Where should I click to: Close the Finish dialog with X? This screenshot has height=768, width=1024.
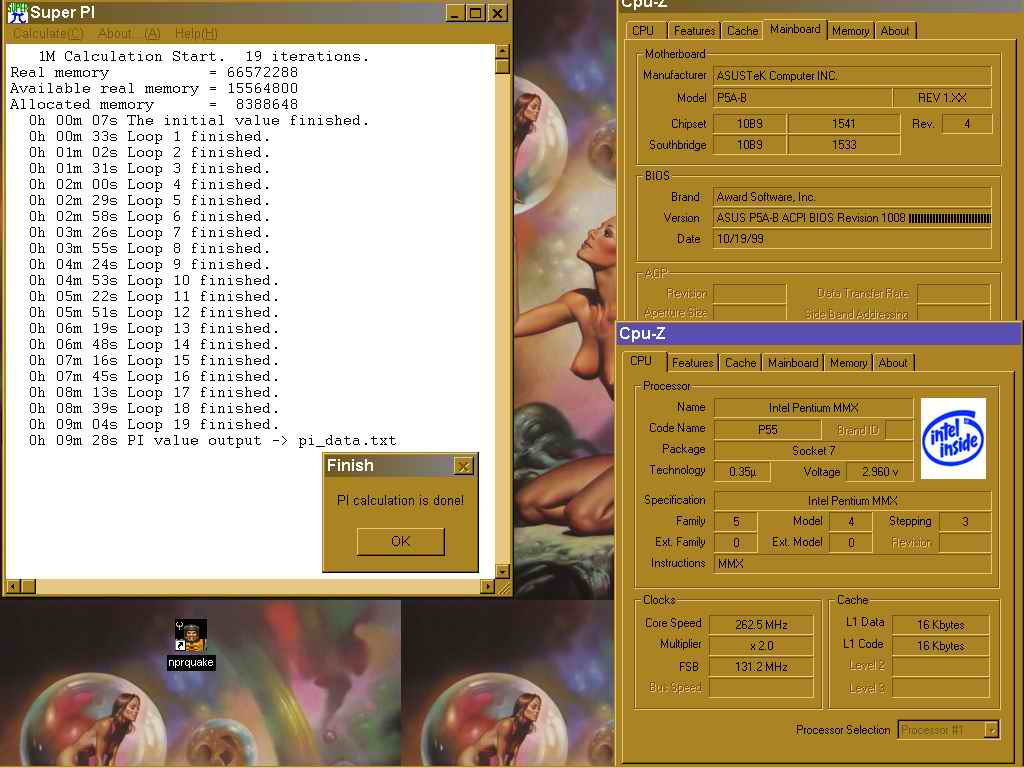click(463, 466)
